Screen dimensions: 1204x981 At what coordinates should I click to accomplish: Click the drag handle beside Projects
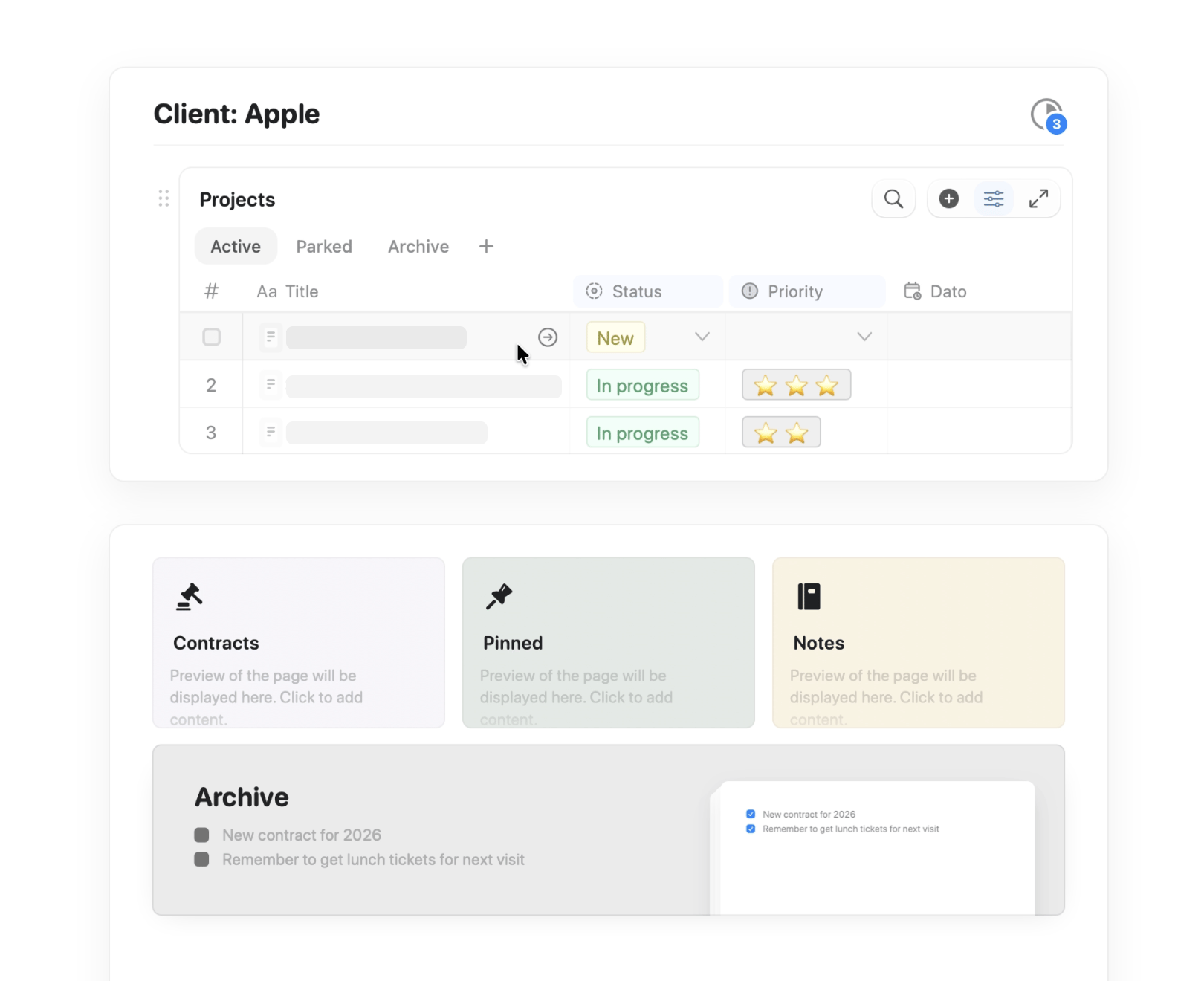pos(164,198)
